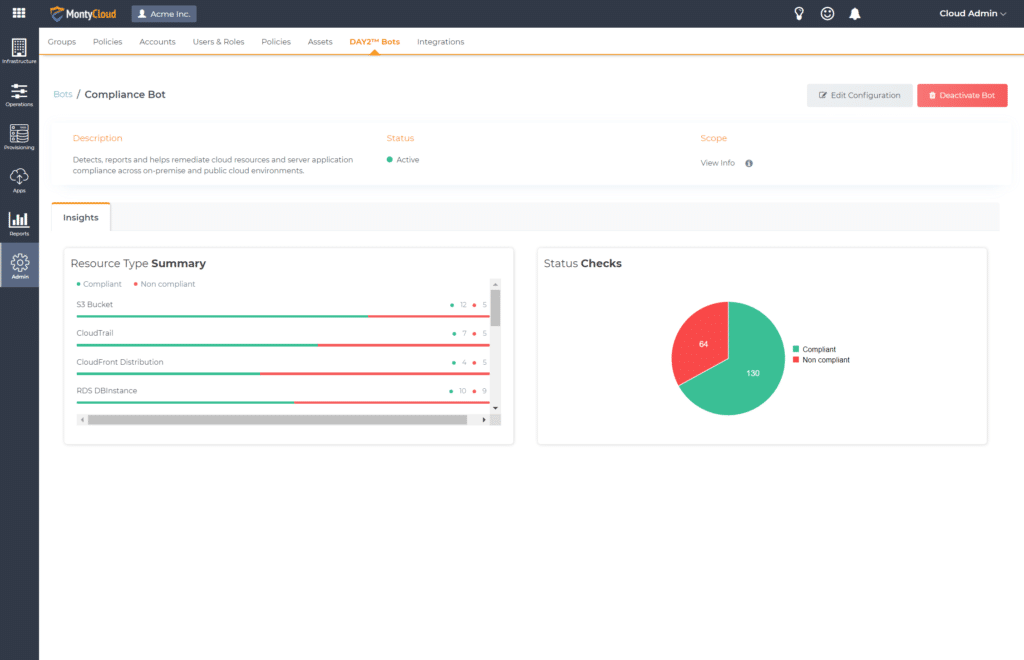The image size is (1024, 660).
Task: Expand the Cloud Admin user menu
Action: pos(972,14)
